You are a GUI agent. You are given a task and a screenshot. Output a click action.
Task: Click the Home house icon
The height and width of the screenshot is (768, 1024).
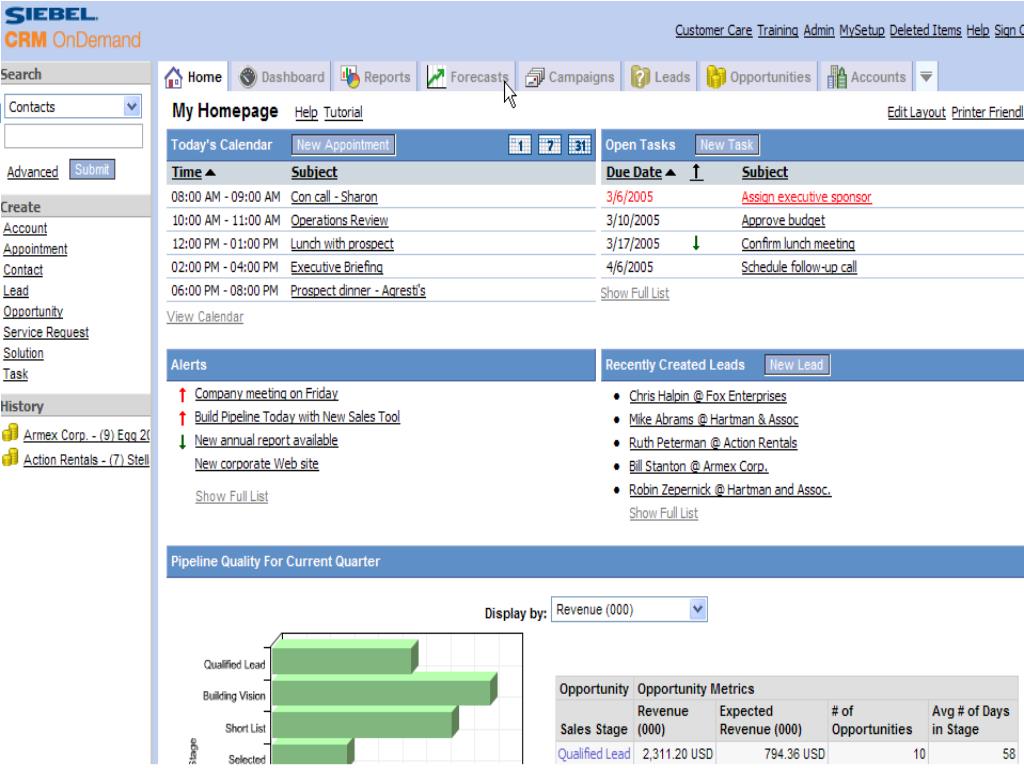click(173, 77)
